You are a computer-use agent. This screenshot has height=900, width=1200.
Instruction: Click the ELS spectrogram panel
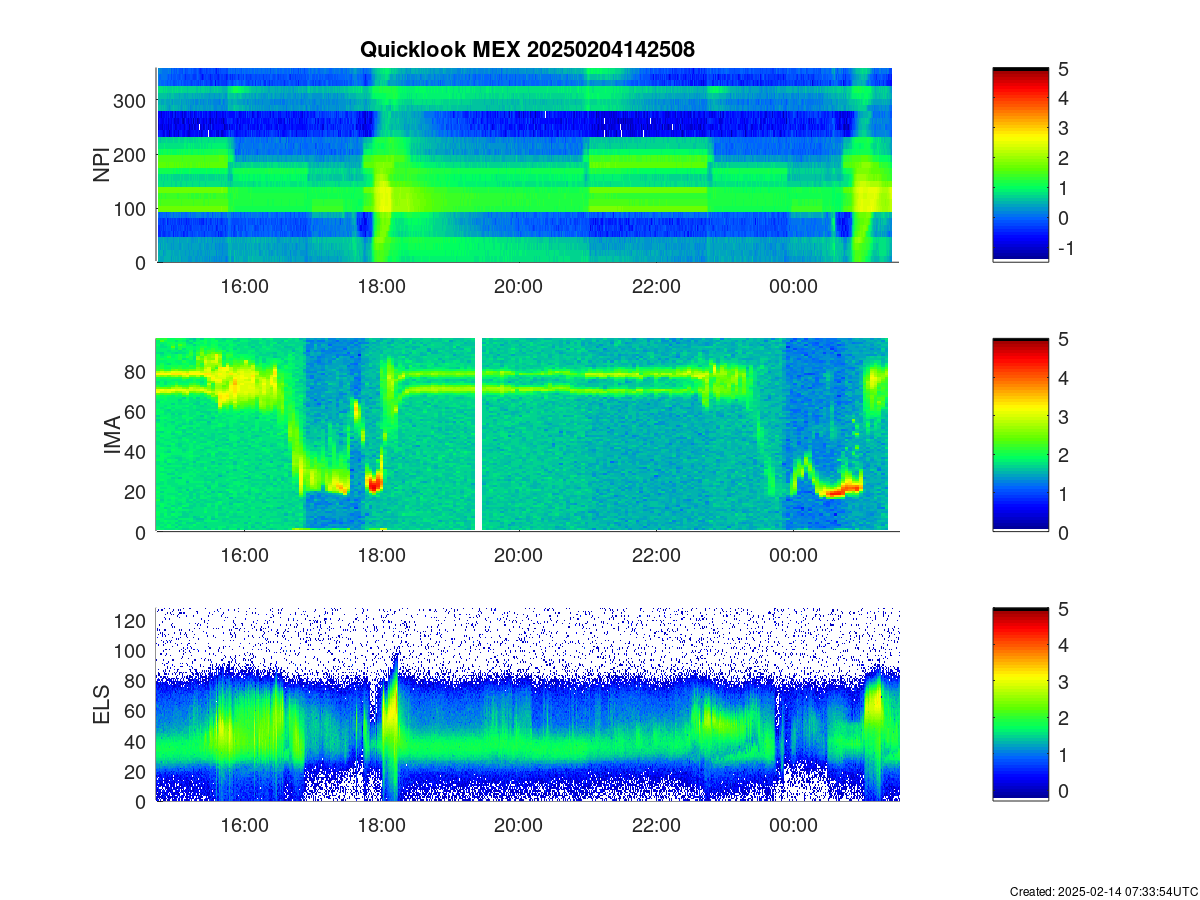[528, 704]
